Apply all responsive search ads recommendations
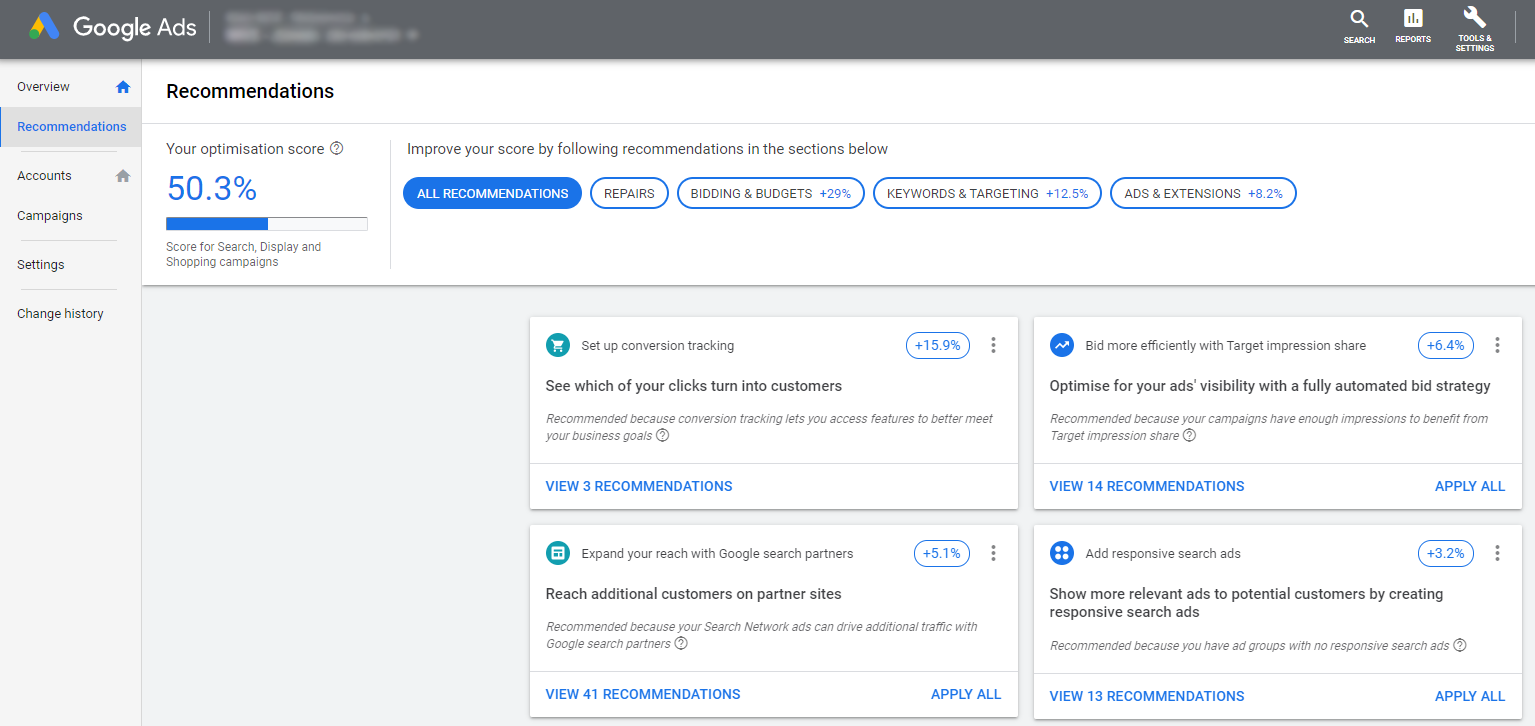The image size is (1535, 726). pyautogui.click(x=1470, y=696)
